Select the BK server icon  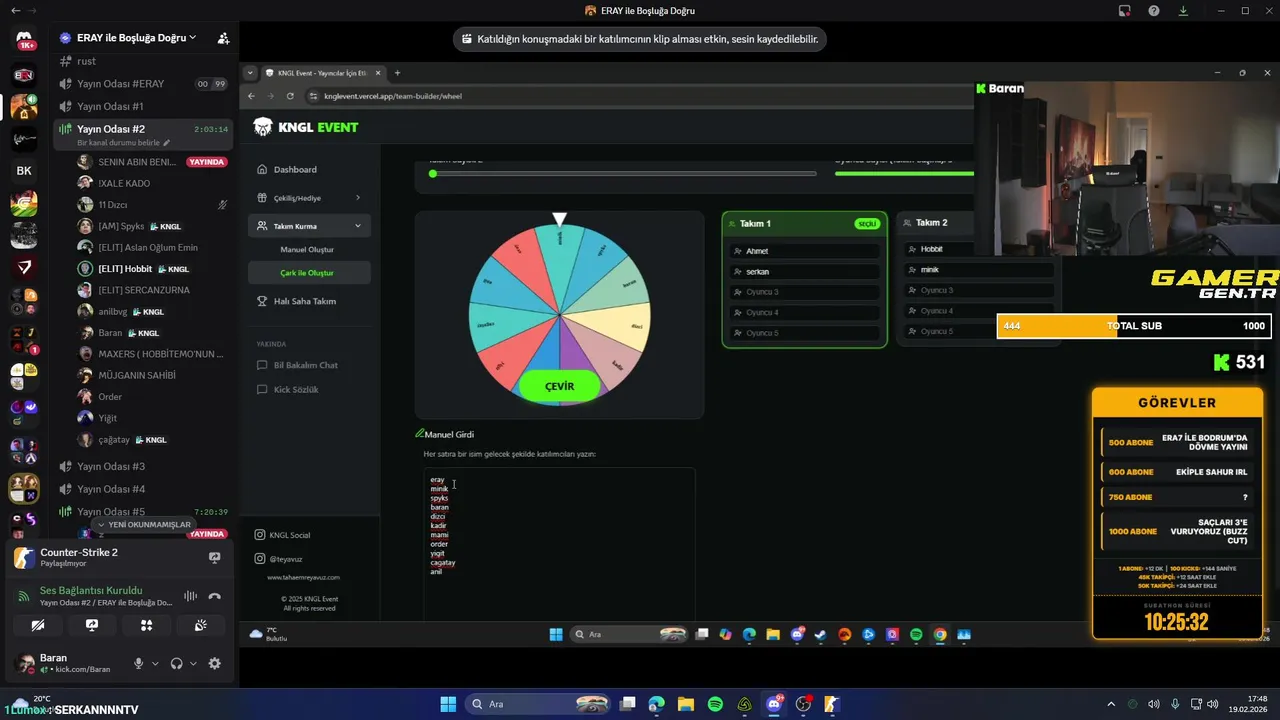[x=24, y=171]
